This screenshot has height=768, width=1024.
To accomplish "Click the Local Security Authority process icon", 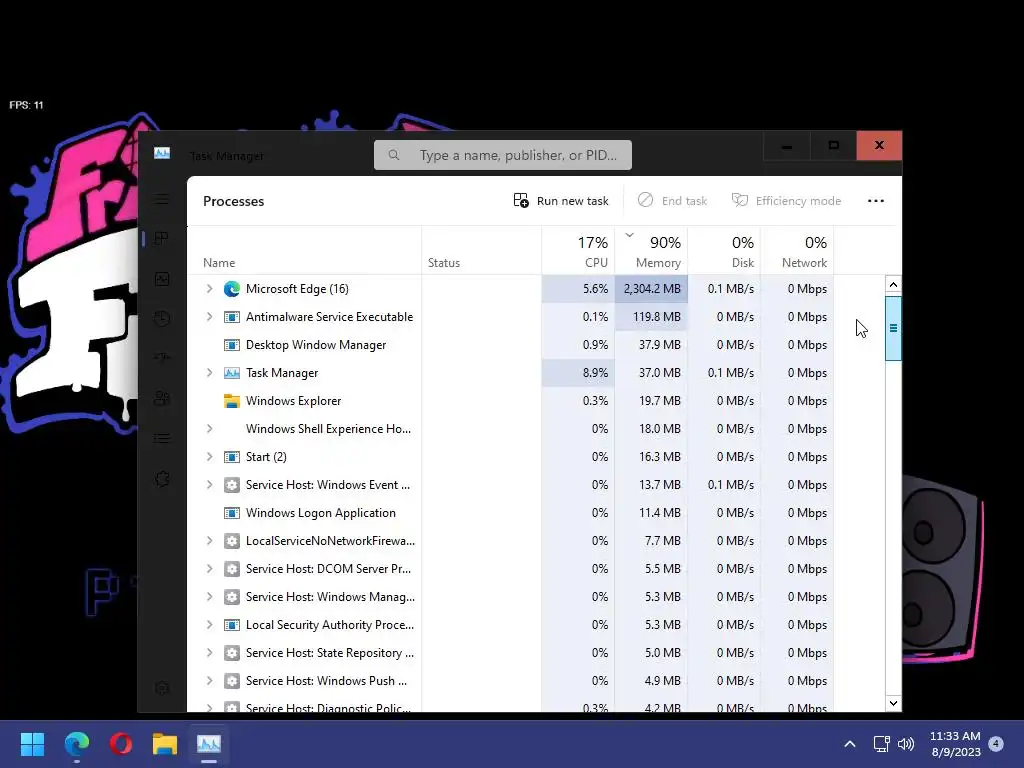I will pos(231,625).
